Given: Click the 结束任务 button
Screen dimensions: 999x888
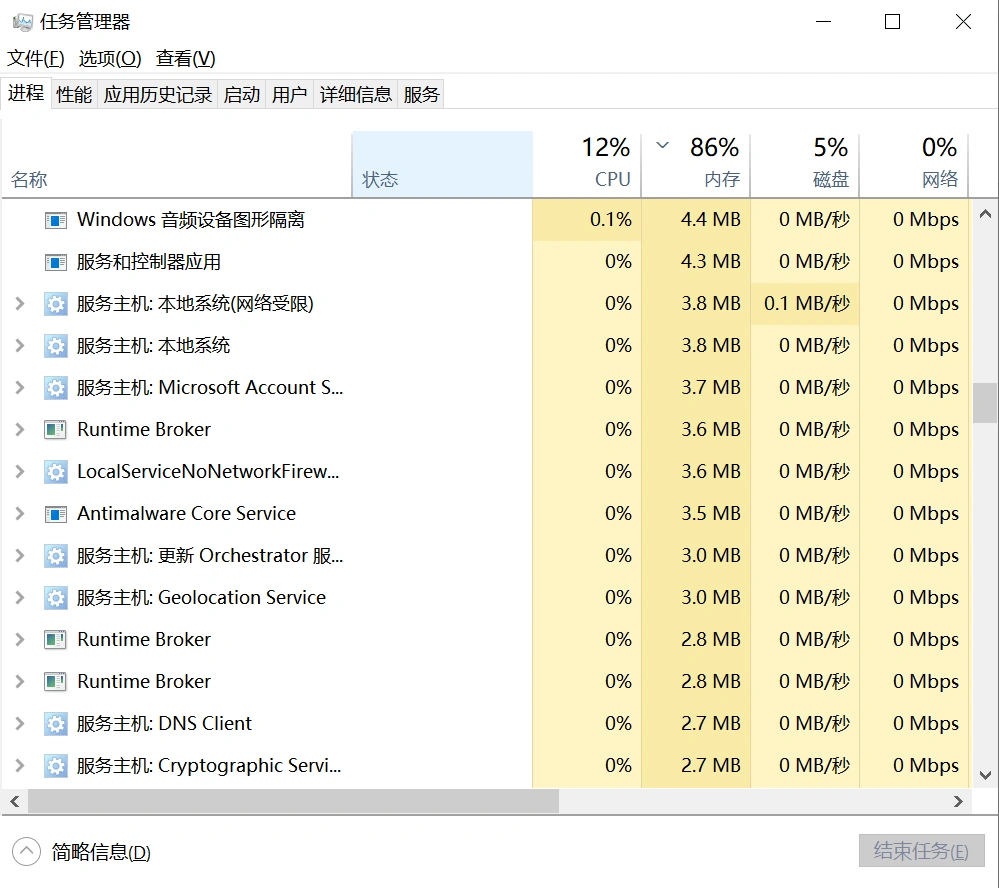Looking at the screenshot, I should click(921, 851).
